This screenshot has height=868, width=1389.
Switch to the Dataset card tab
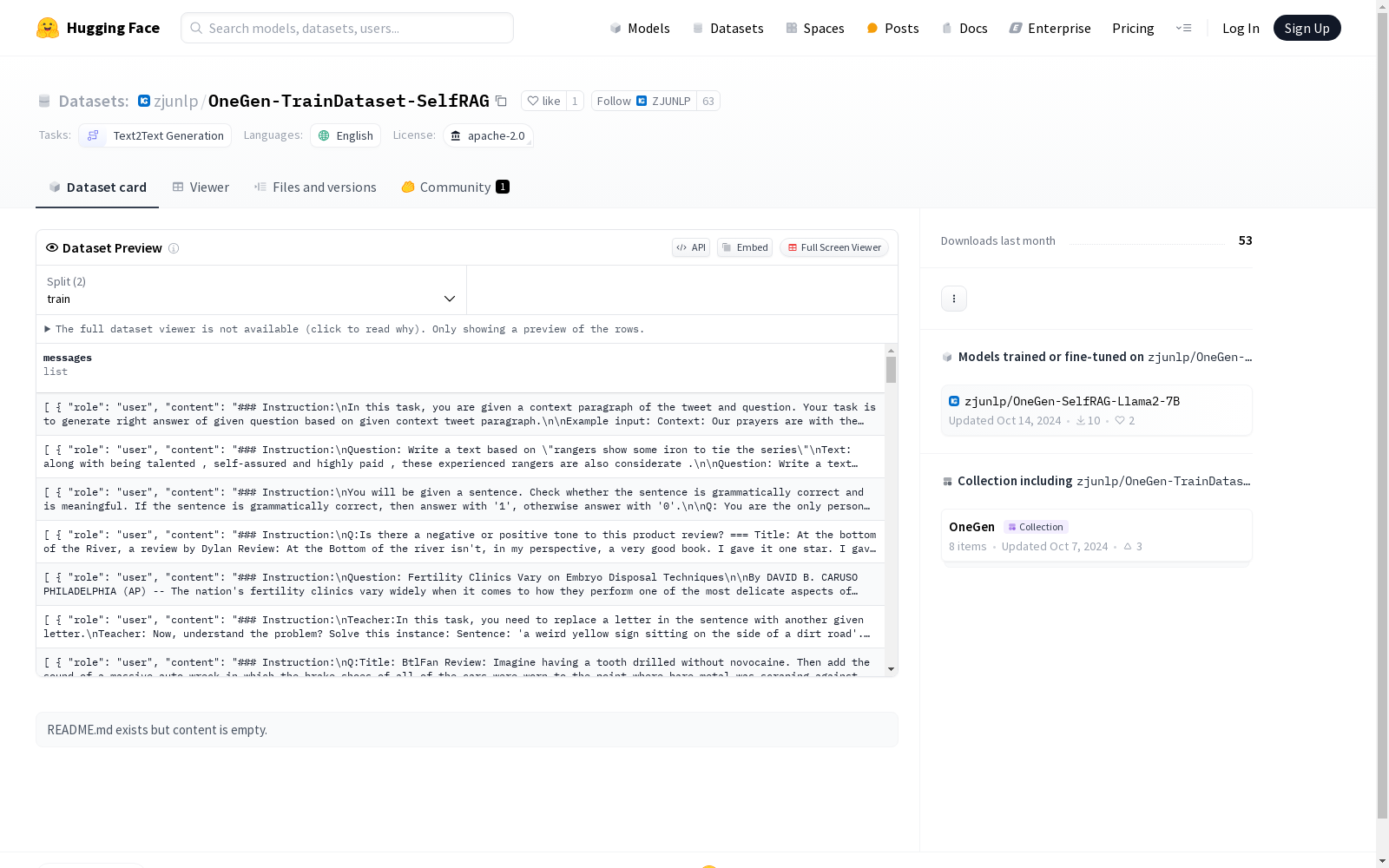point(97,187)
